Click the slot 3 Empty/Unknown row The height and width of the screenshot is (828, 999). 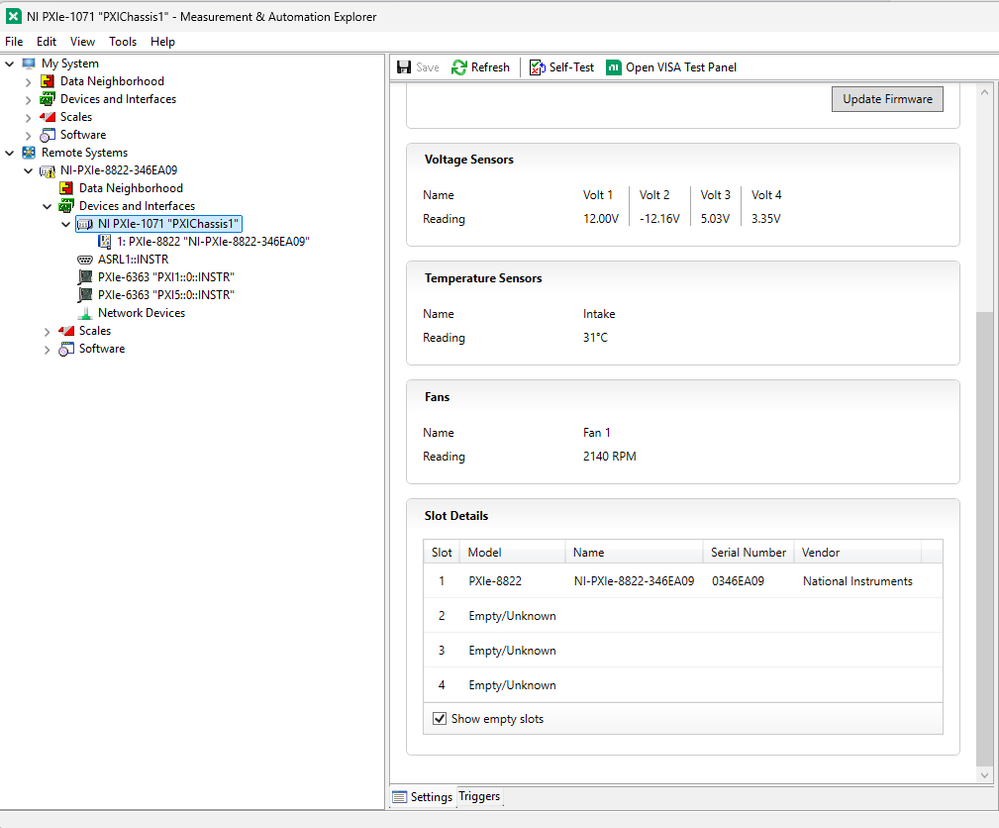click(x=683, y=651)
